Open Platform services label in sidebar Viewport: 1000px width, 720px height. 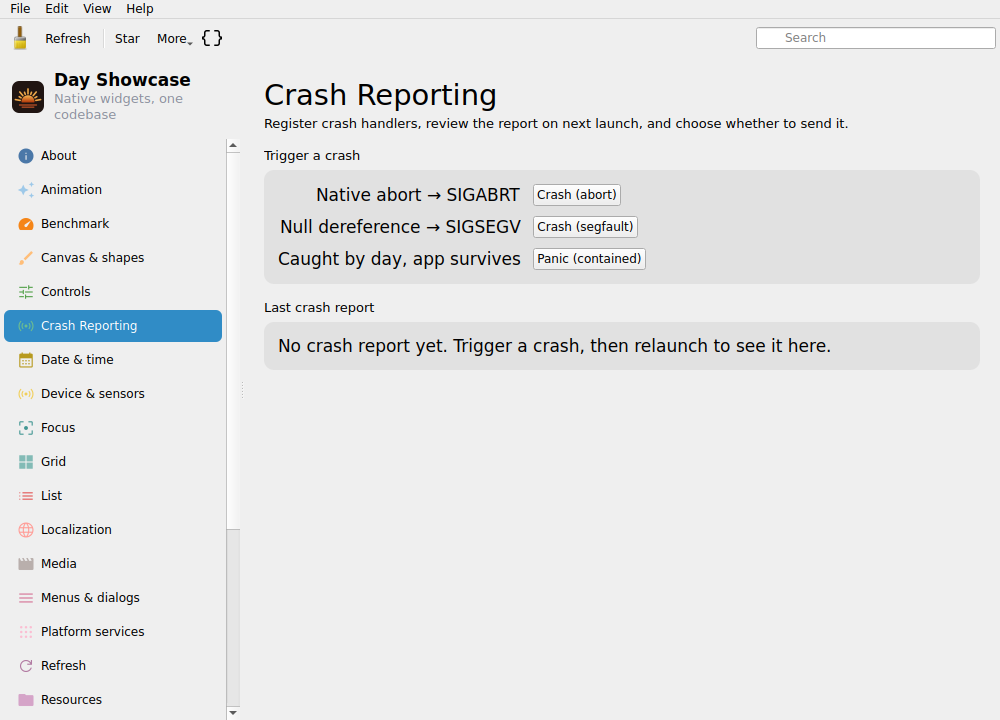coord(92,632)
